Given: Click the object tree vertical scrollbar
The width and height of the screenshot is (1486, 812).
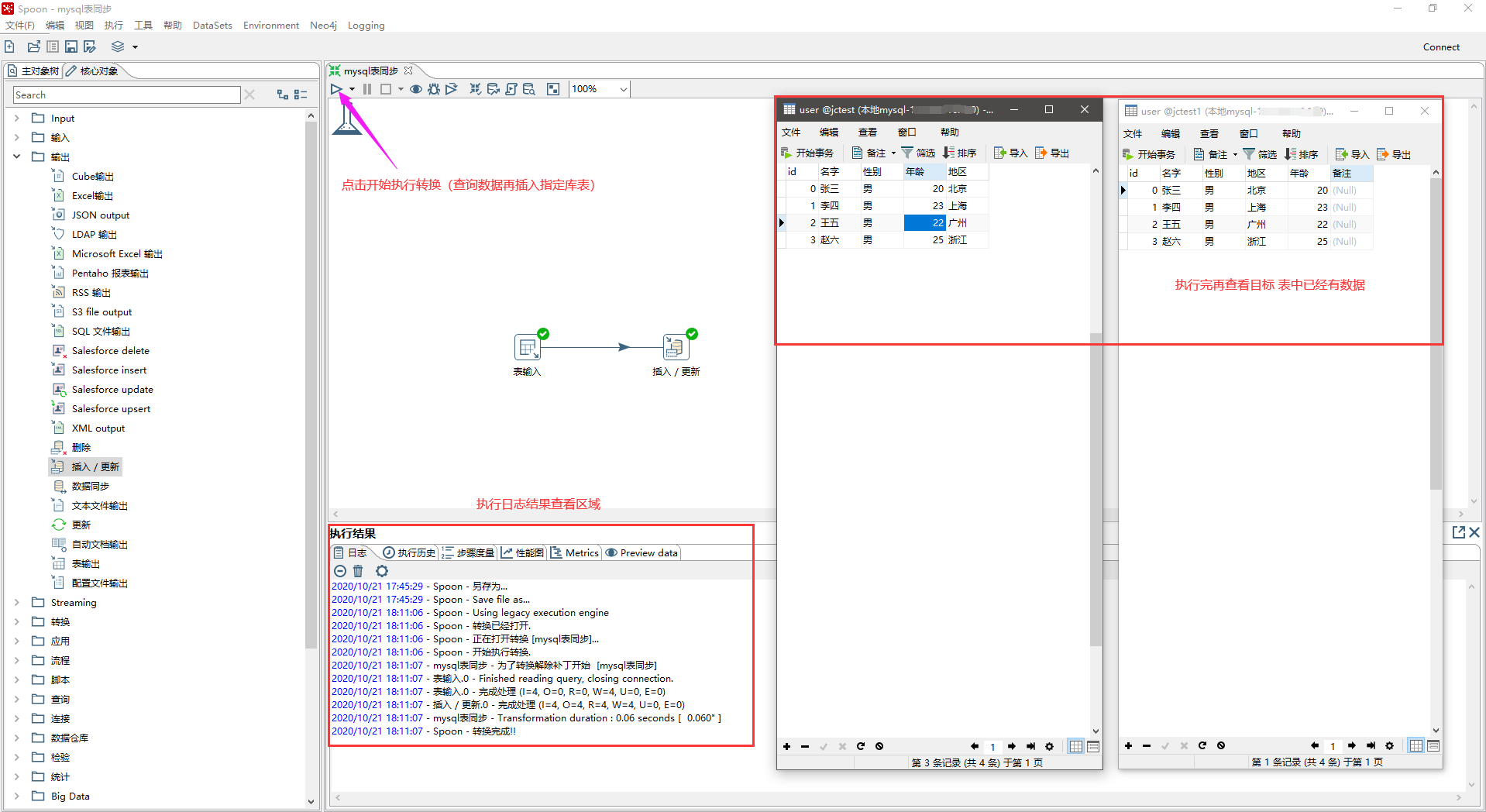Looking at the screenshot, I should pyautogui.click(x=311, y=384).
